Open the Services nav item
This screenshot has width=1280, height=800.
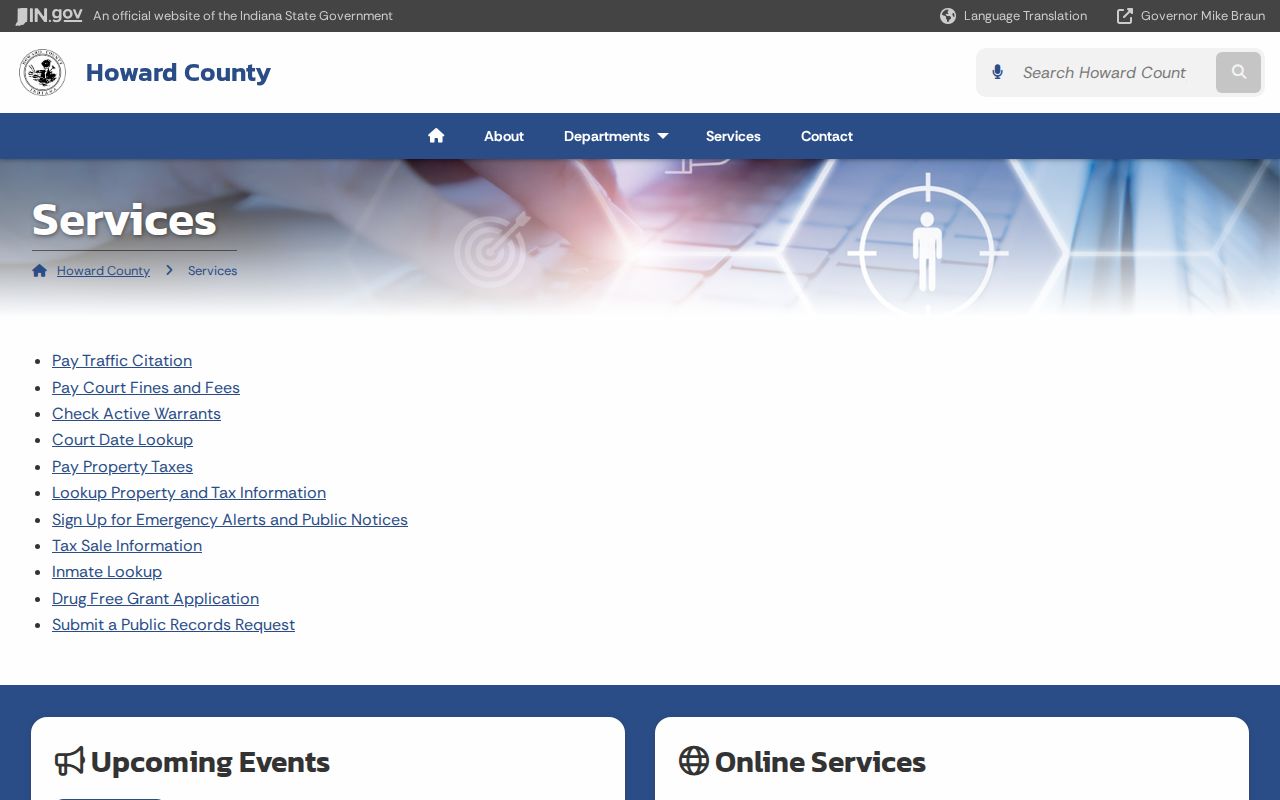[733, 136]
